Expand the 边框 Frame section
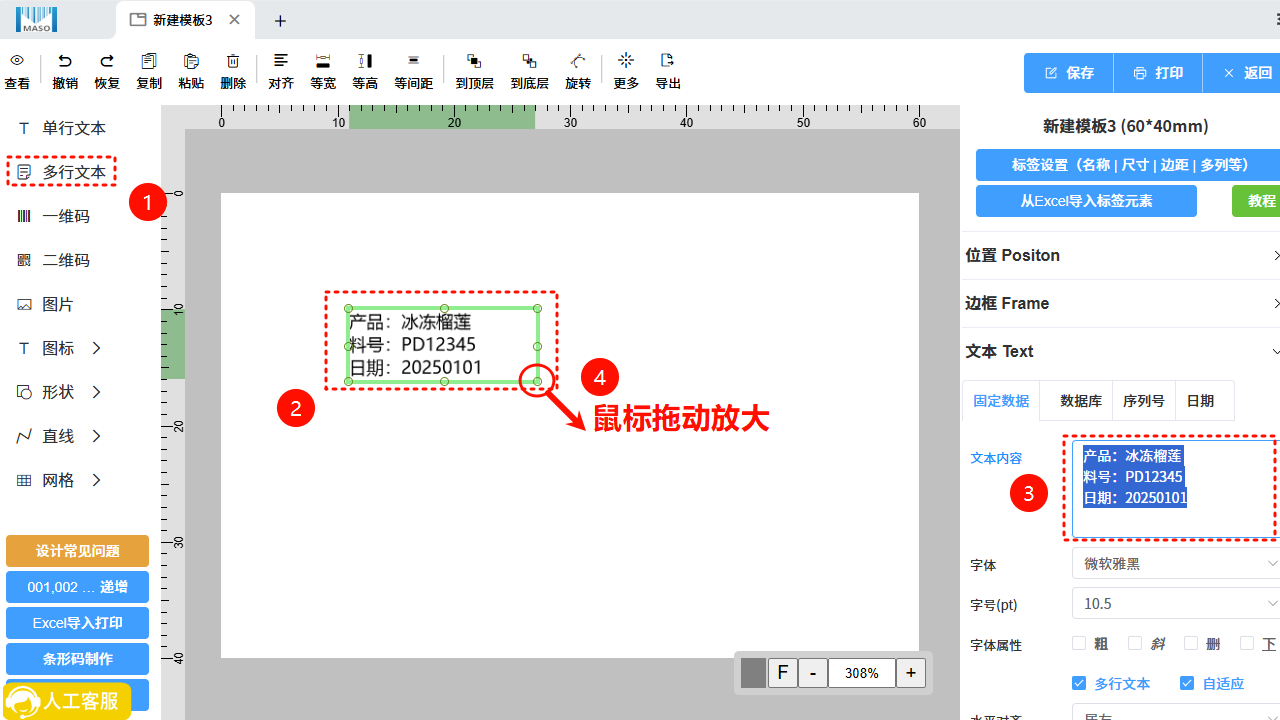This screenshot has width=1280, height=720. click(1121, 303)
